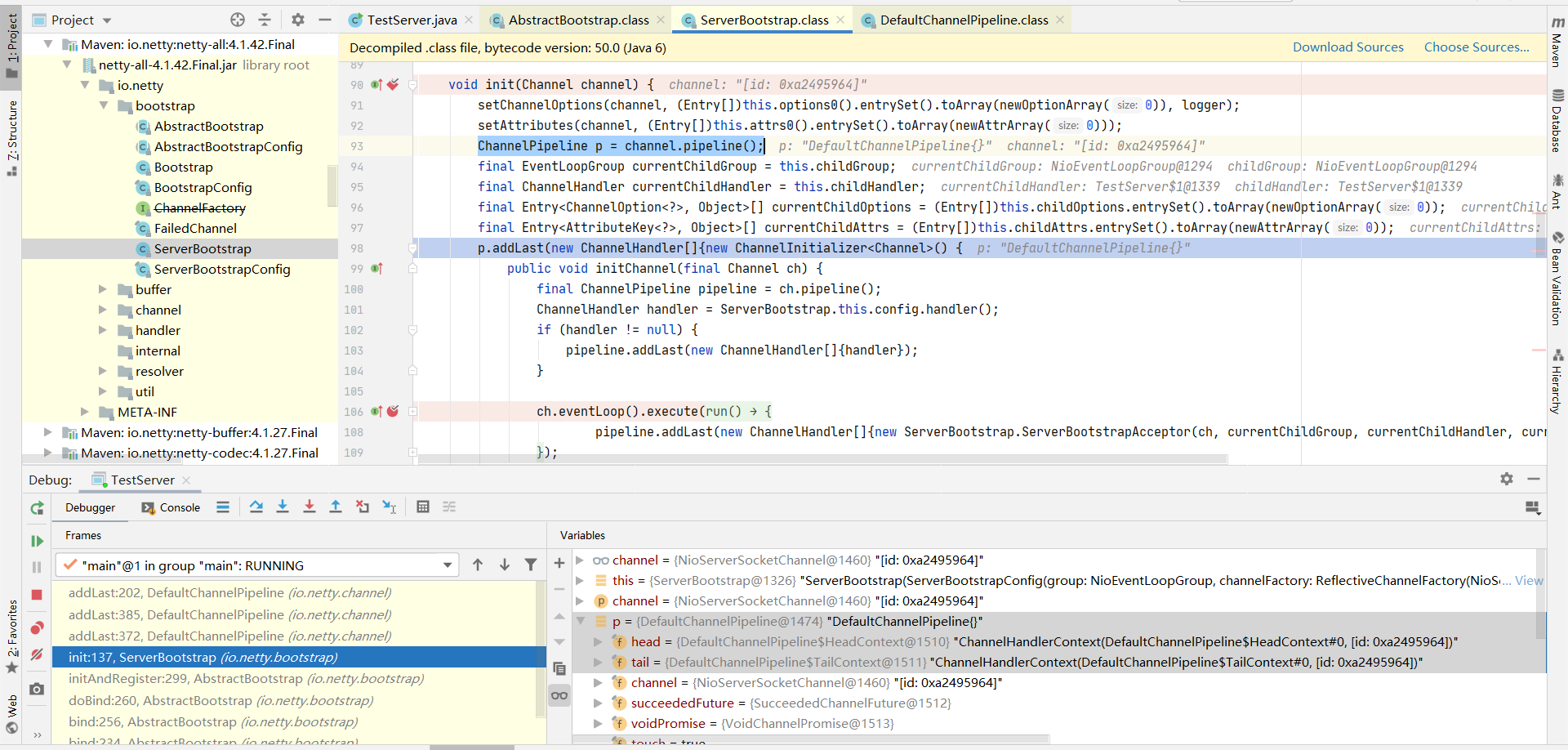Image resolution: width=1568 pixels, height=750 pixels.
Task: Expand the buffer package
Action: pos(103,289)
